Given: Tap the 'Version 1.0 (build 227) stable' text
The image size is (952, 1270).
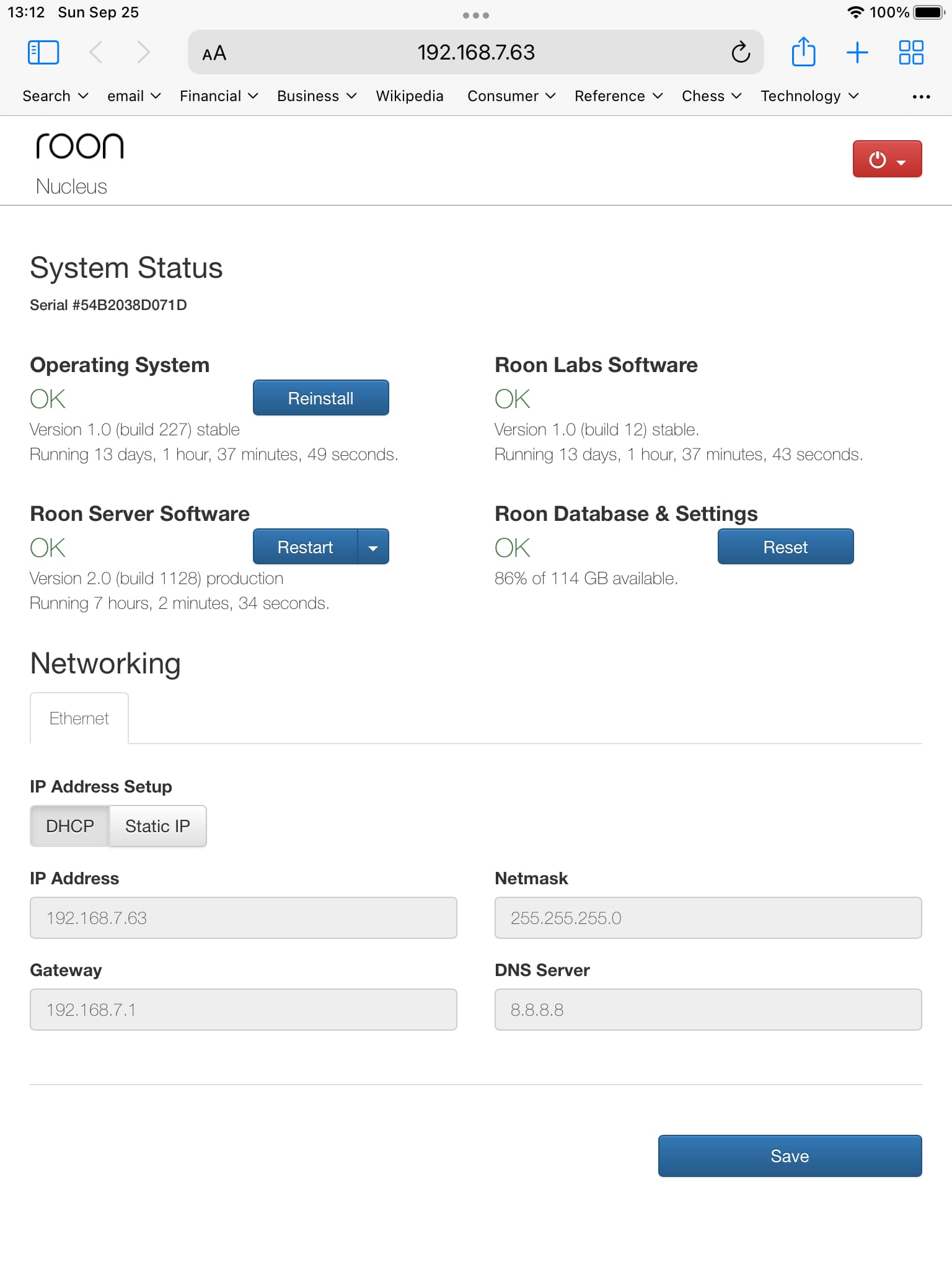Looking at the screenshot, I should coord(134,430).
